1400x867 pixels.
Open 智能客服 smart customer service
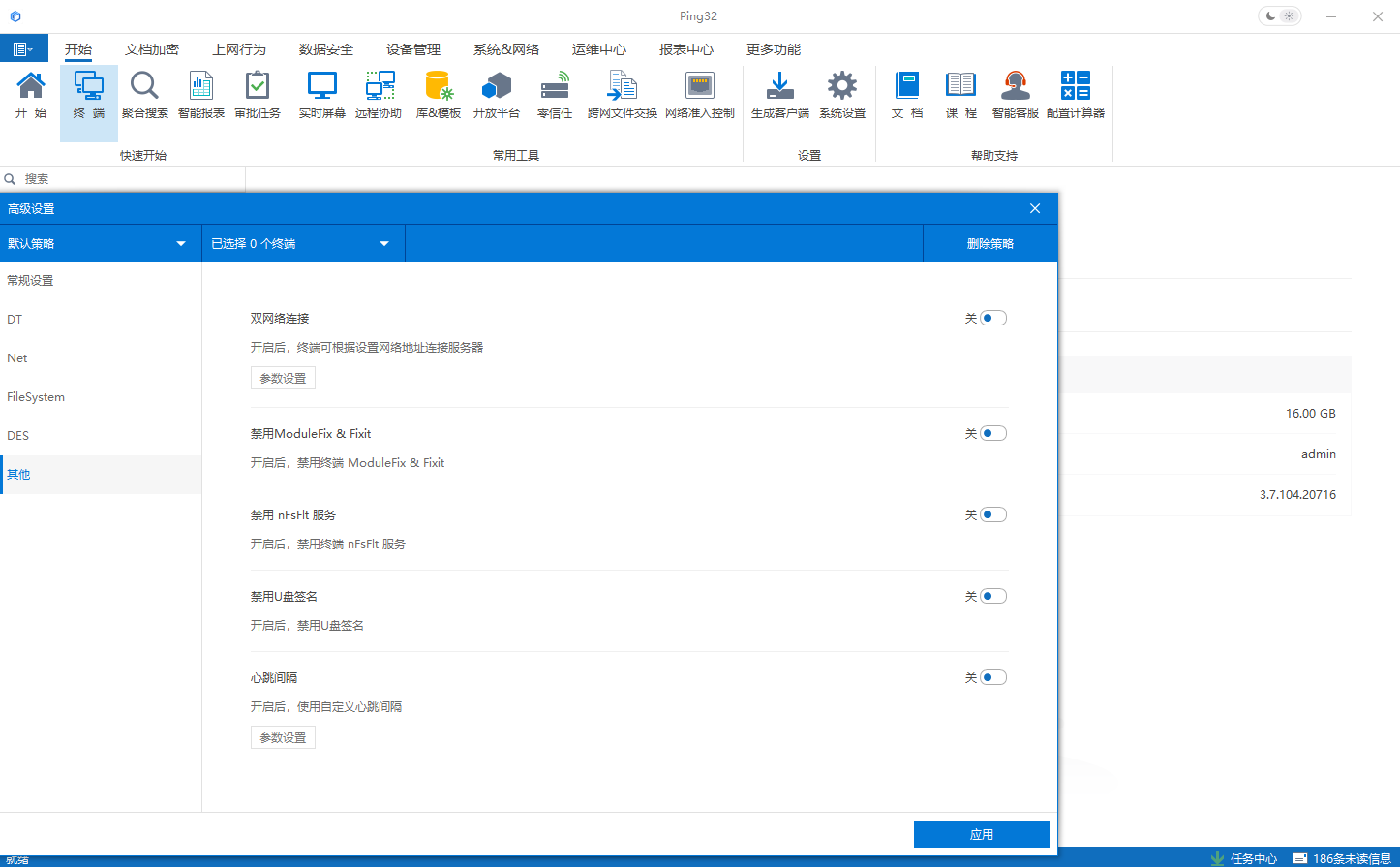tap(1015, 96)
